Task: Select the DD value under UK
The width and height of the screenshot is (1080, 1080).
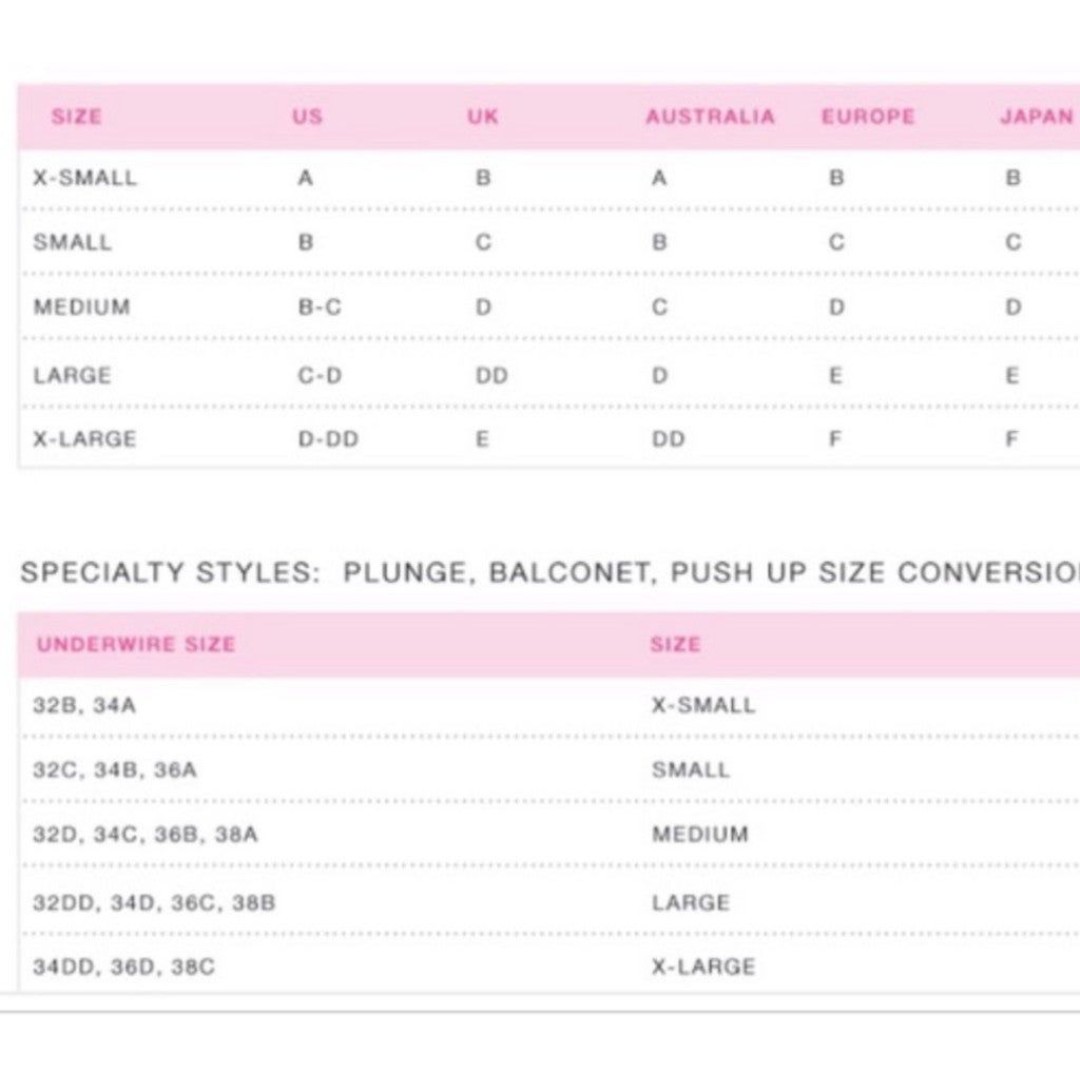Action: 492,376
